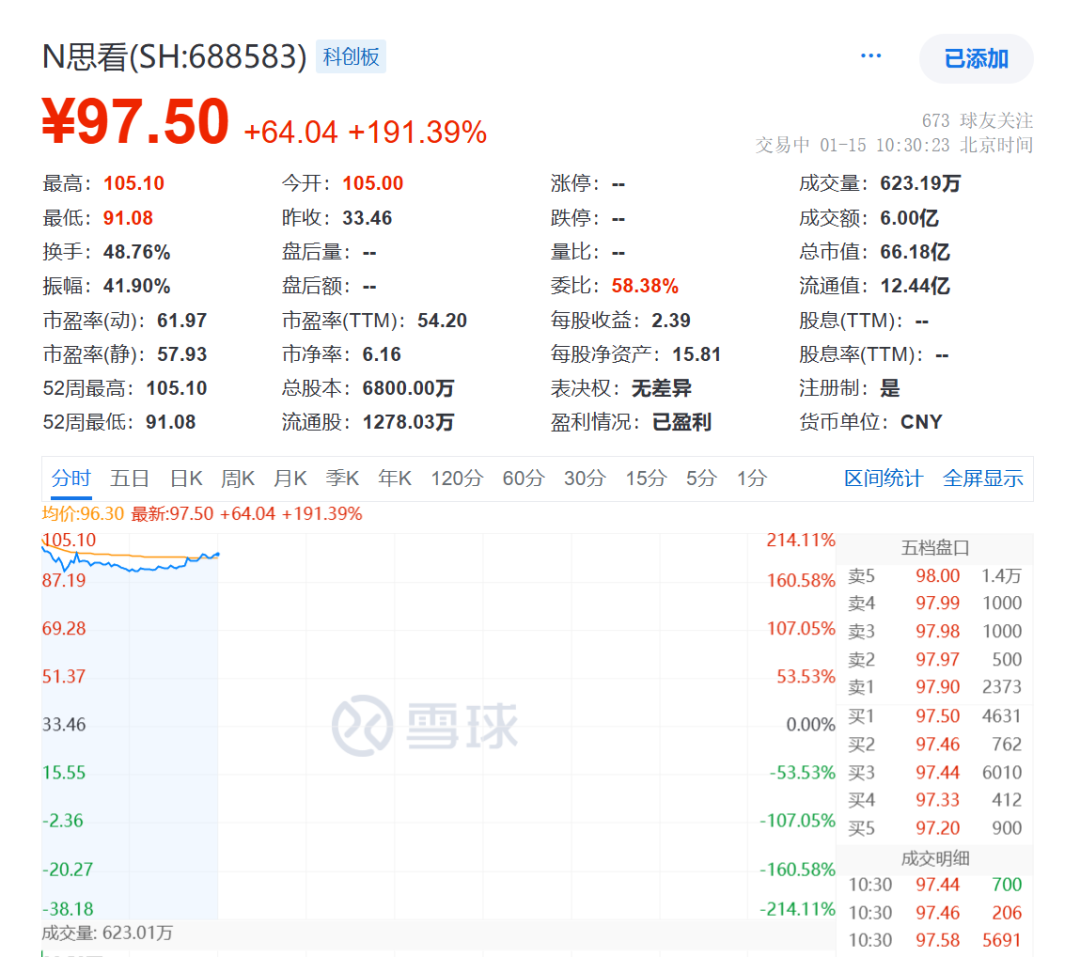This screenshot has height=957, width=1080.
Task: Switch to the 5分 interval tab
Action: 701,479
